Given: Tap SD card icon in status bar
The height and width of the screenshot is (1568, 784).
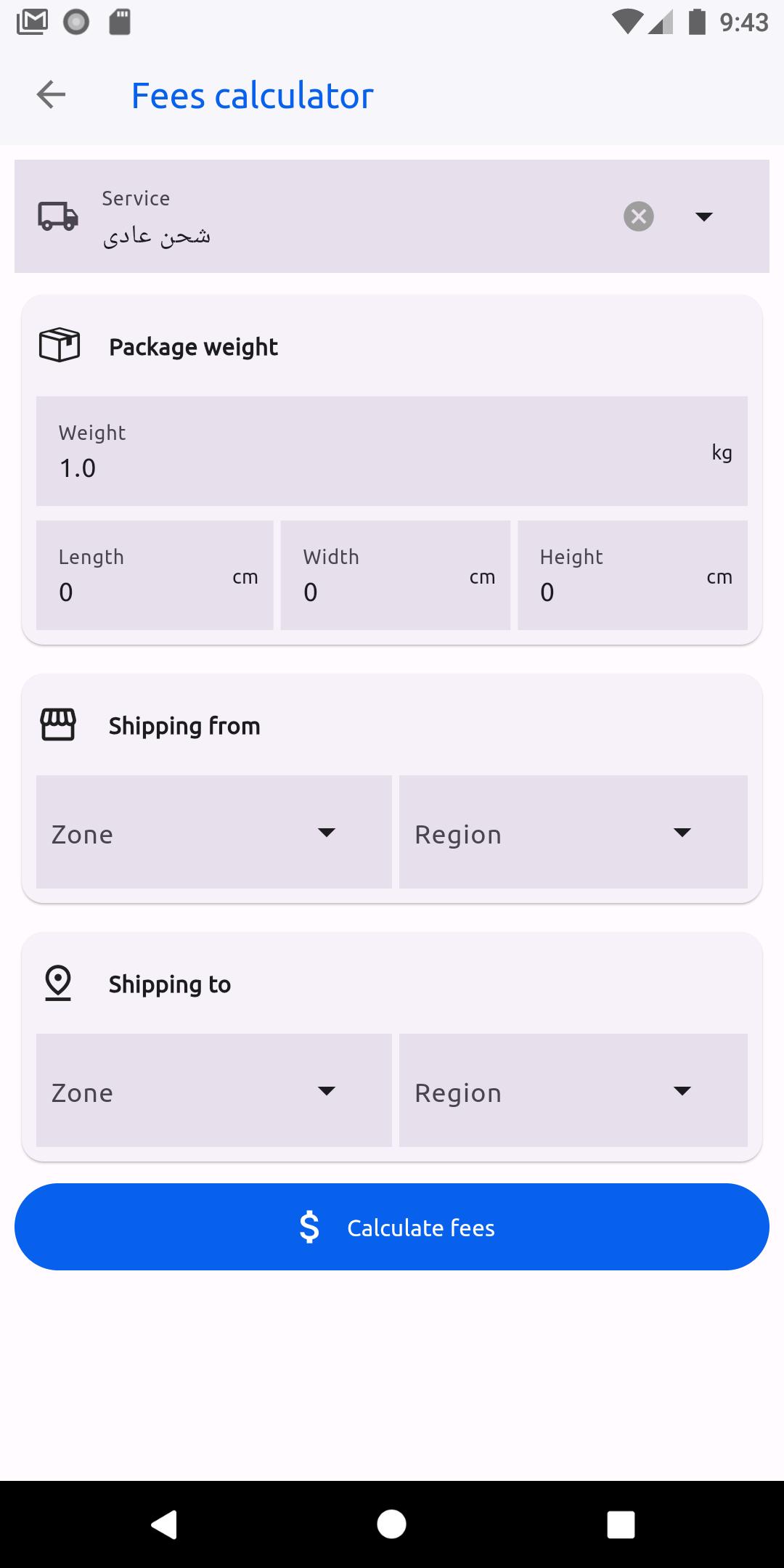Looking at the screenshot, I should click(120, 23).
